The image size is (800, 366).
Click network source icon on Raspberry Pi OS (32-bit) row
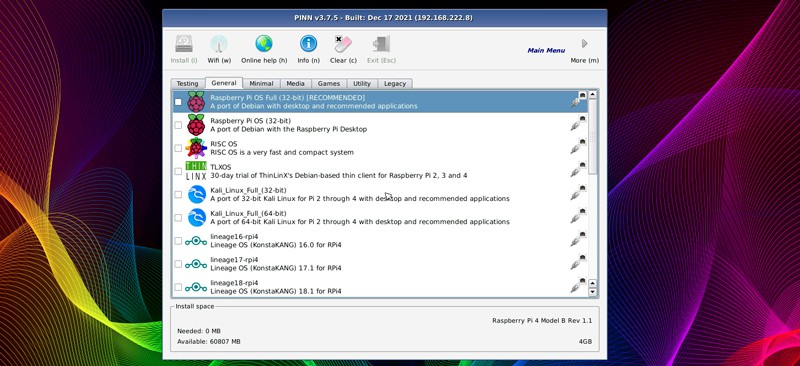coord(578,123)
